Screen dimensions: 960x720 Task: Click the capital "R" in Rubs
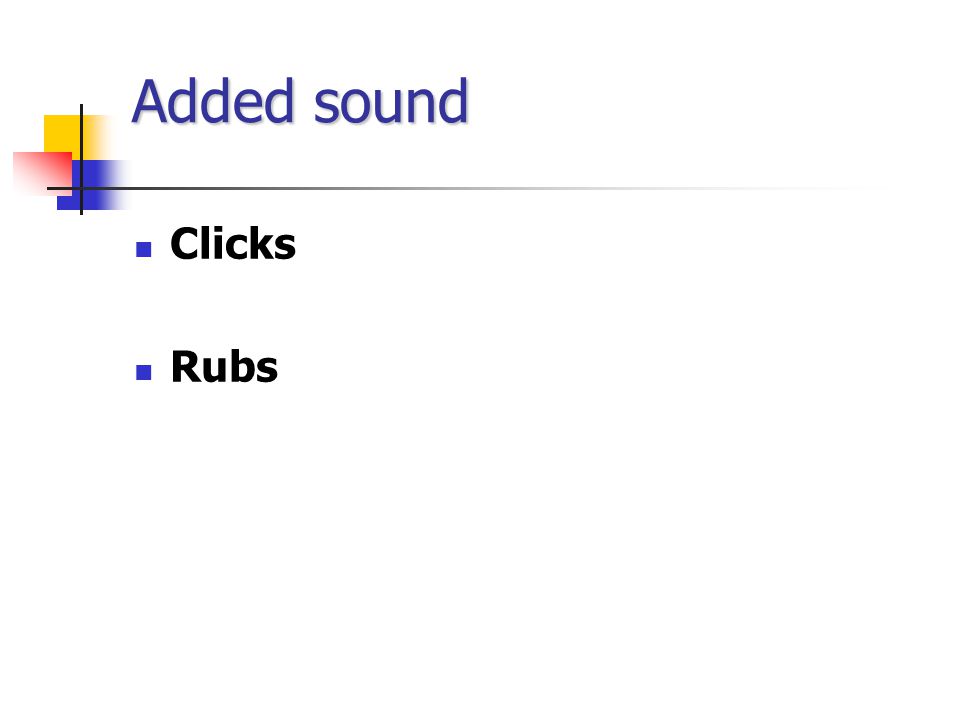coord(186,367)
